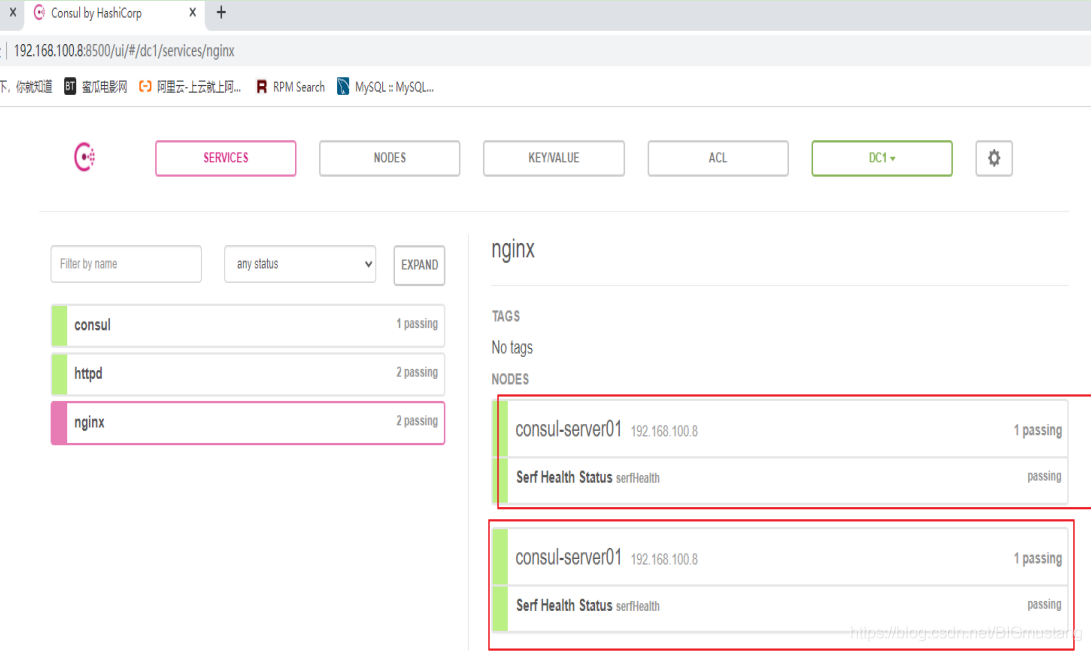The height and width of the screenshot is (651, 1091).
Task: Click 1 passing count on consul row
Action: [417, 323]
